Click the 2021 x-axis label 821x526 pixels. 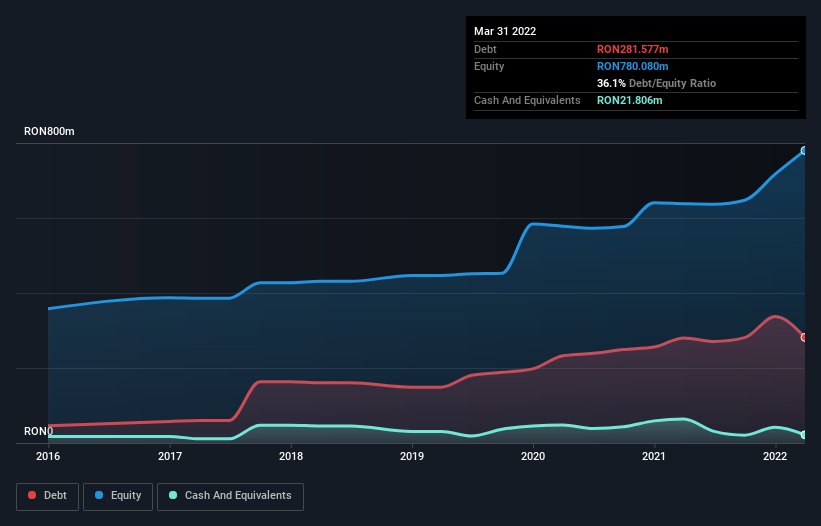tap(654, 456)
